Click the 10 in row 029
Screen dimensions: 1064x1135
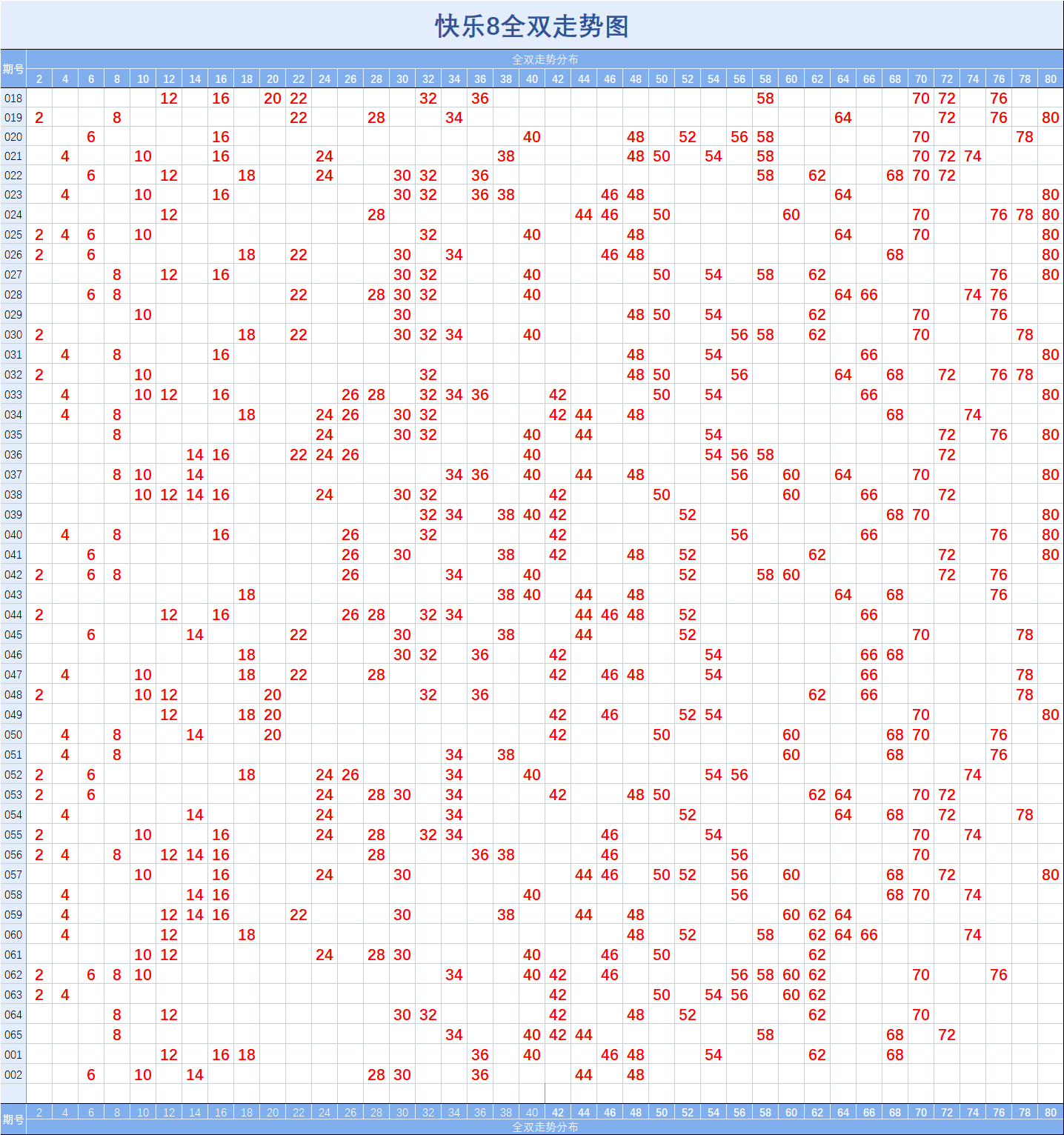143,314
